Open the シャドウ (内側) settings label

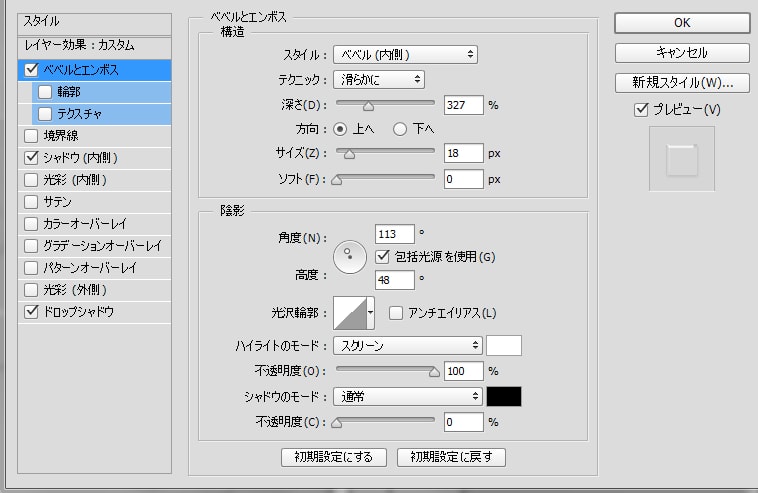[x=81, y=158]
